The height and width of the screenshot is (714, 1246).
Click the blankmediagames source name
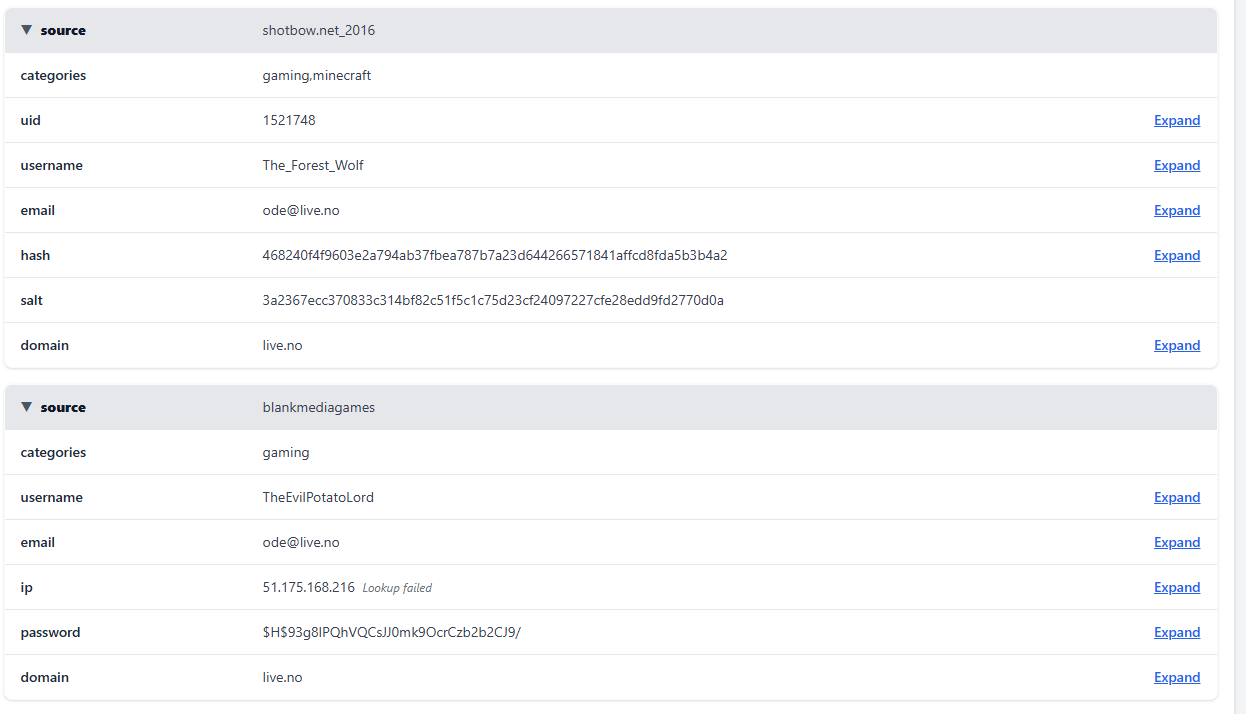tap(318, 407)
